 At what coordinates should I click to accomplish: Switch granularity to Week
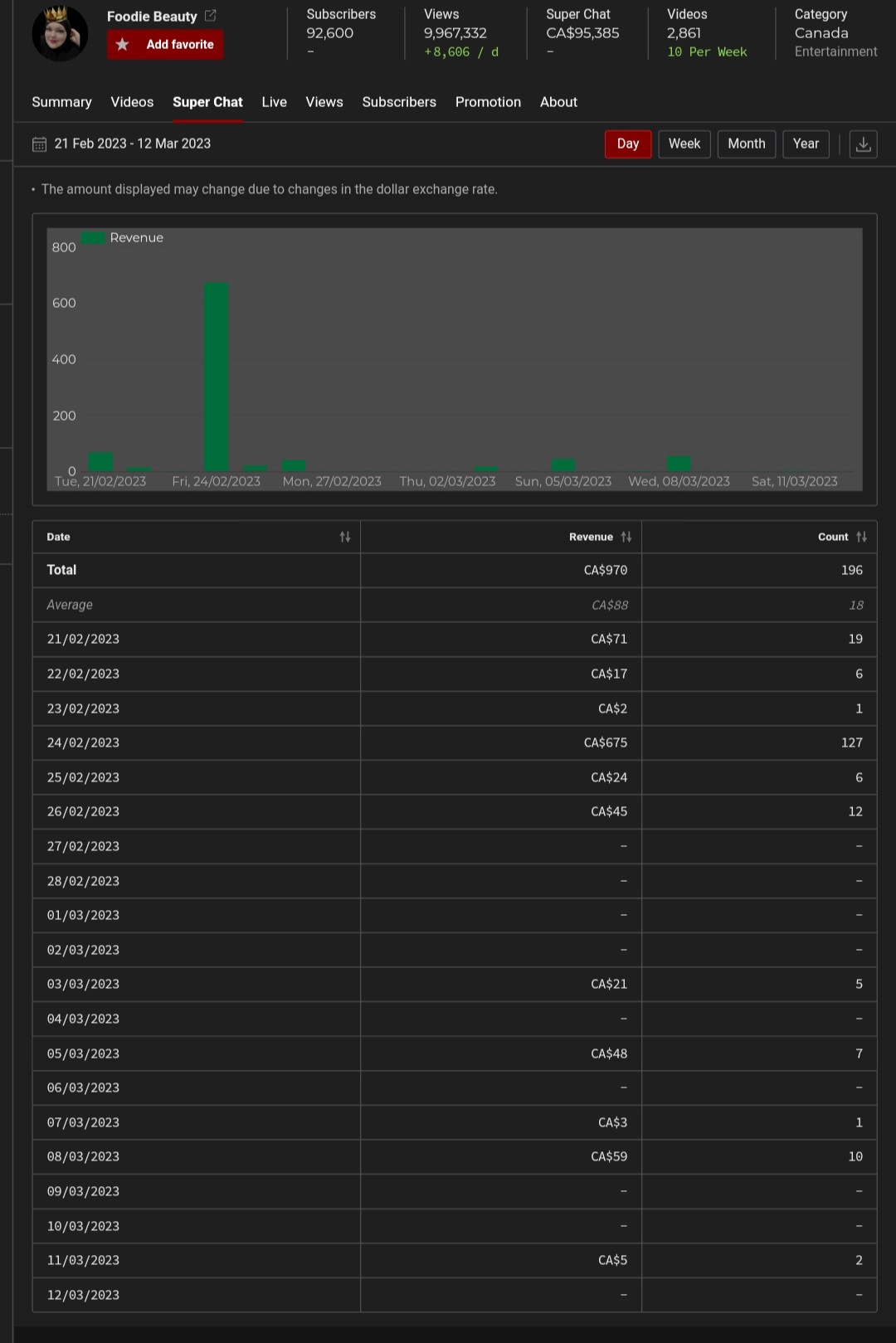point(684,144)
